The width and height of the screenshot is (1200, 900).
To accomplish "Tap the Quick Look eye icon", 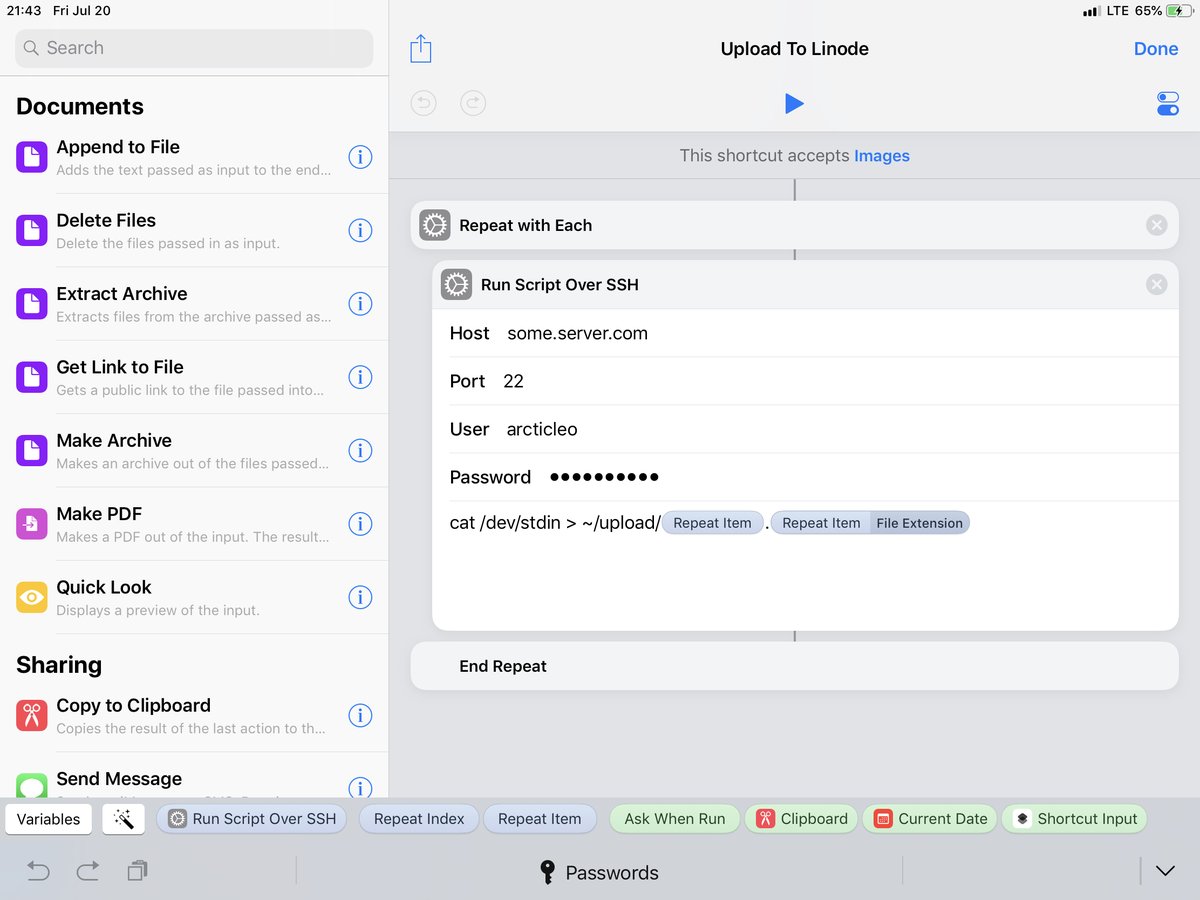I will pyautogui.click(x=32, y=597).
